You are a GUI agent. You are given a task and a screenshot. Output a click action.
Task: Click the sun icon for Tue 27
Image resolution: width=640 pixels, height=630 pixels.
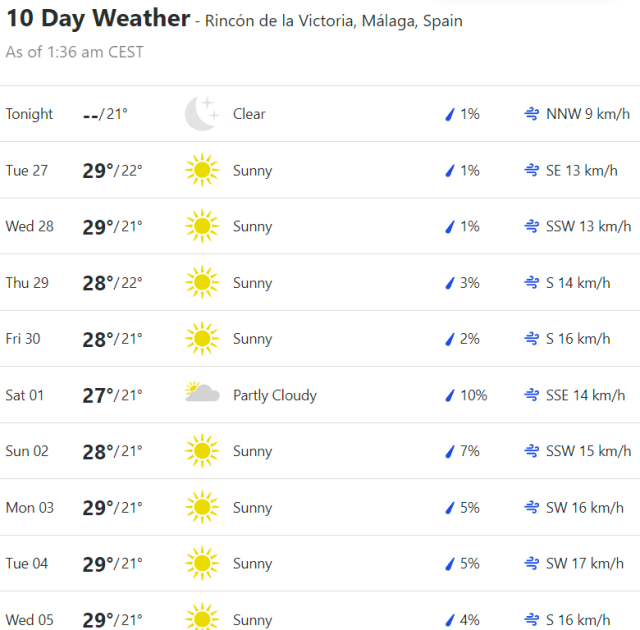202,171
